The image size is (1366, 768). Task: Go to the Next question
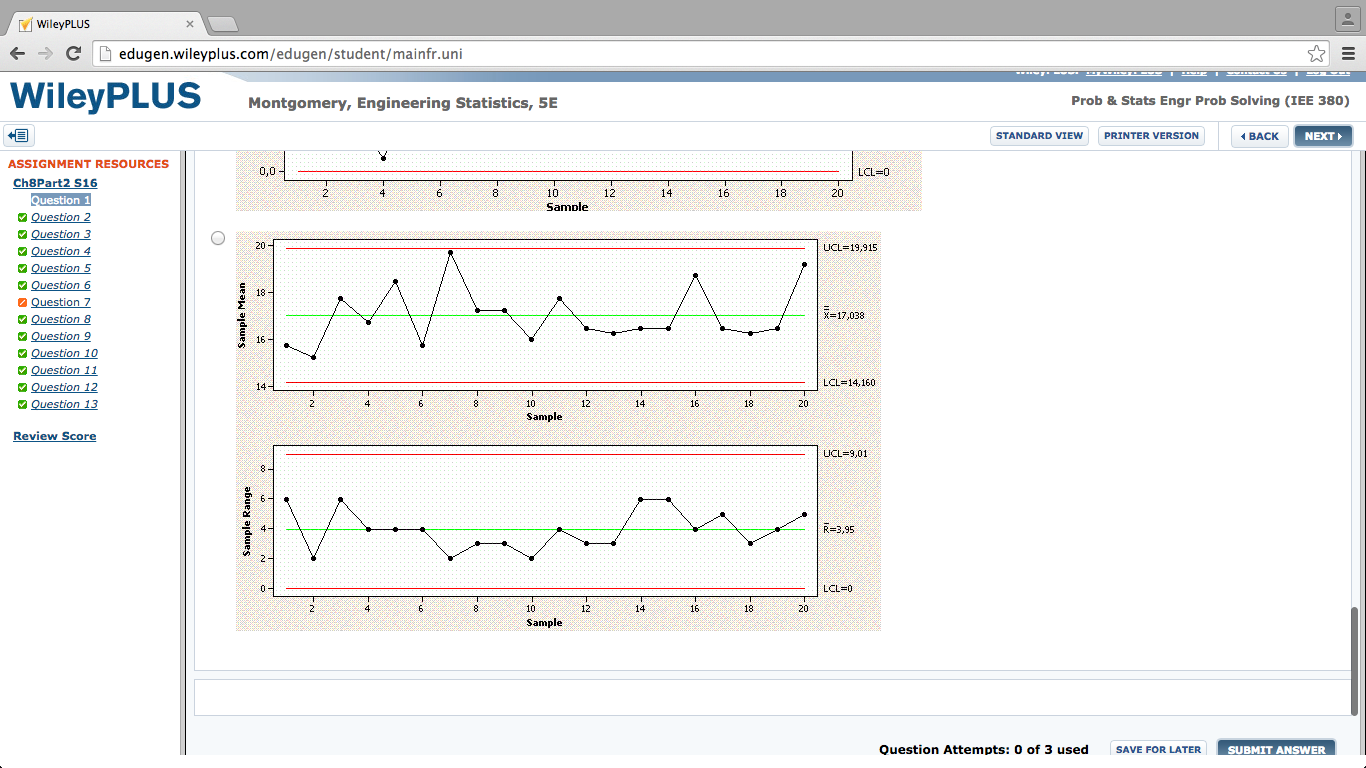(x=1322, y=136)
